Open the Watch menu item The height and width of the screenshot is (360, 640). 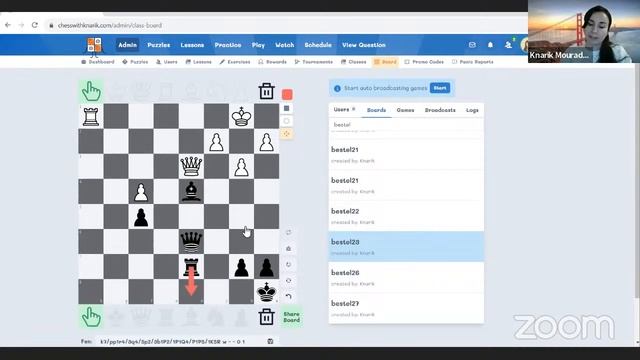[x=284, y=45]
